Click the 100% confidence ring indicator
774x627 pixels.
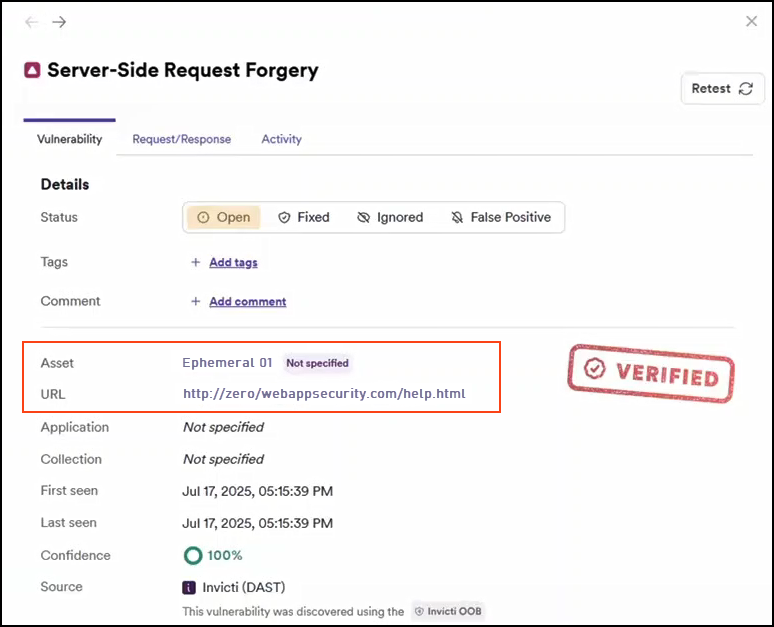click(x=193, y=555)
